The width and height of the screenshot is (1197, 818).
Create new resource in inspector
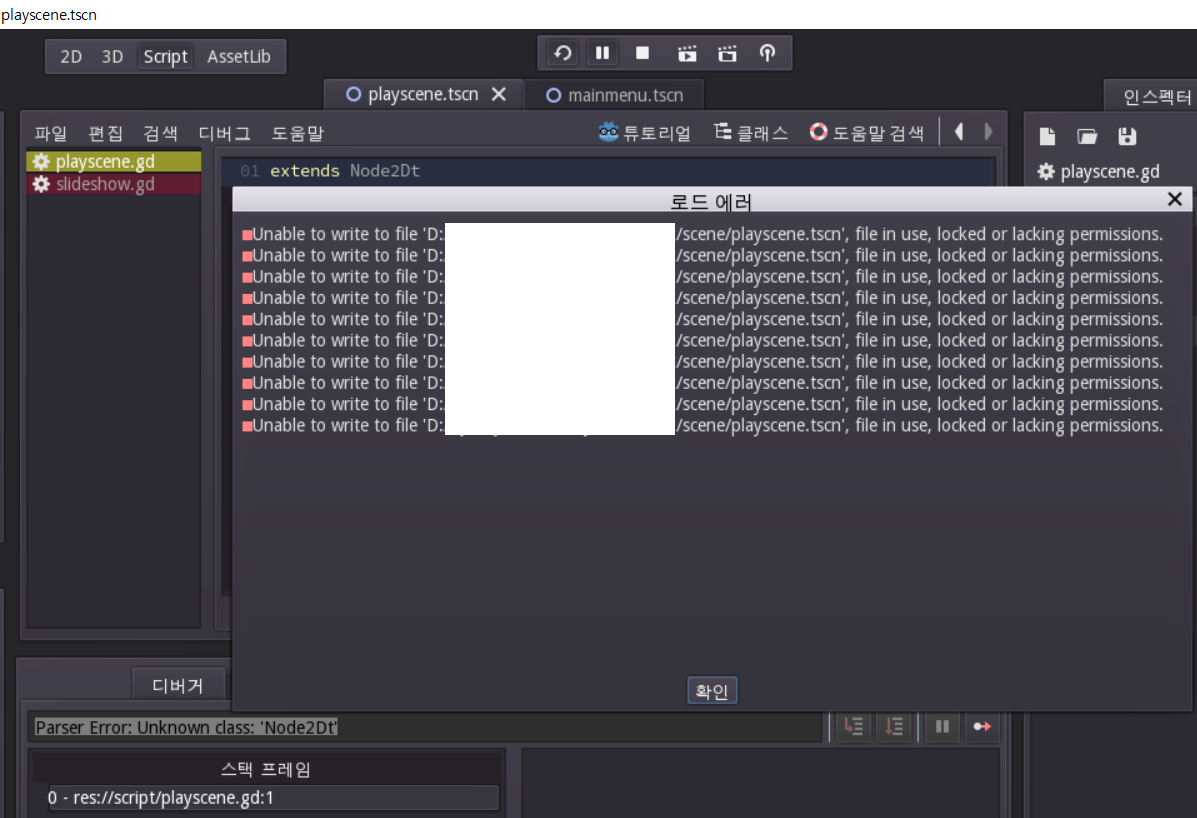[1047, 137]
